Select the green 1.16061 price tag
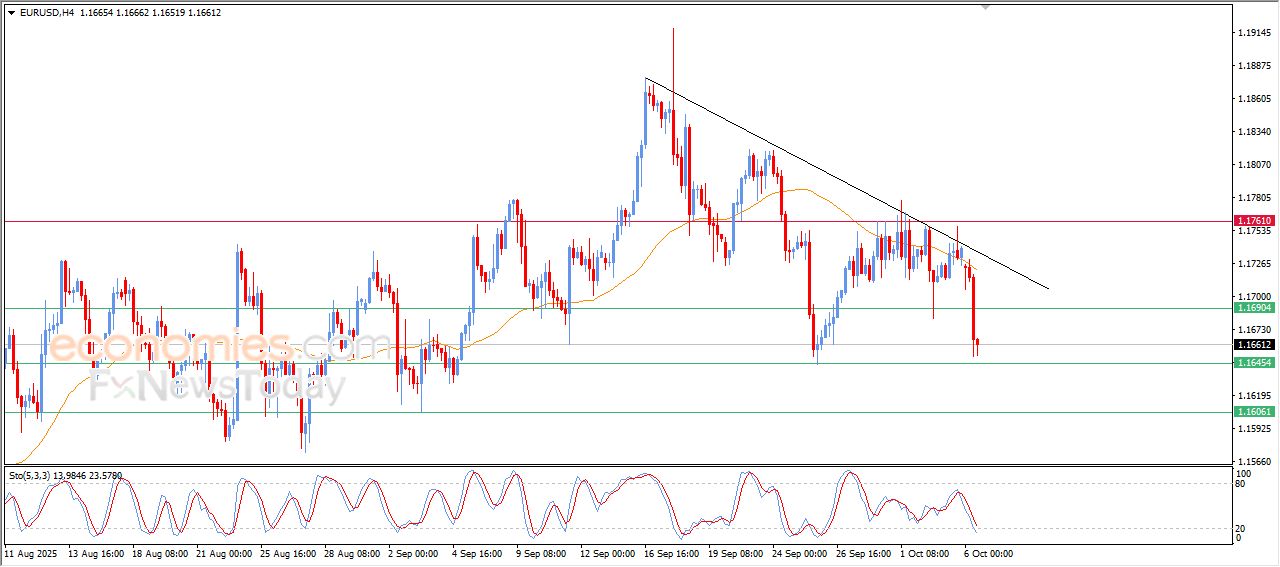 (x=1253, y=412)
